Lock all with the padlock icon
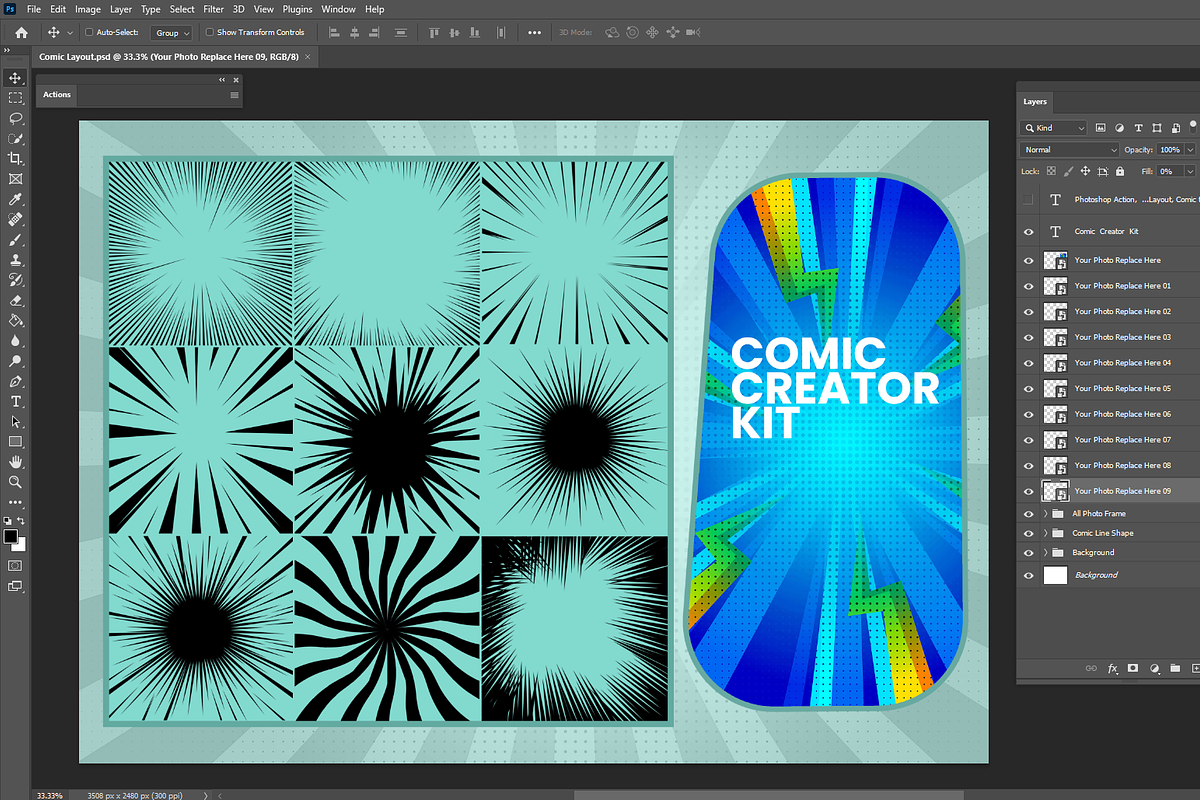The height and width of the screenshot is (800, 1200). click(1122, 171)
